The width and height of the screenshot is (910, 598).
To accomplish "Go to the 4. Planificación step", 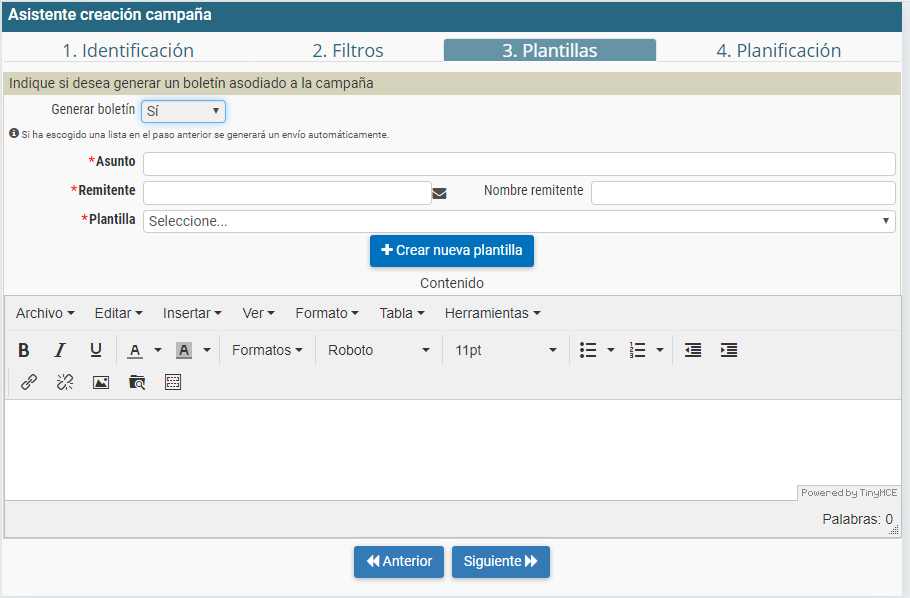I will pyautogui.click(x=778, y=51).
